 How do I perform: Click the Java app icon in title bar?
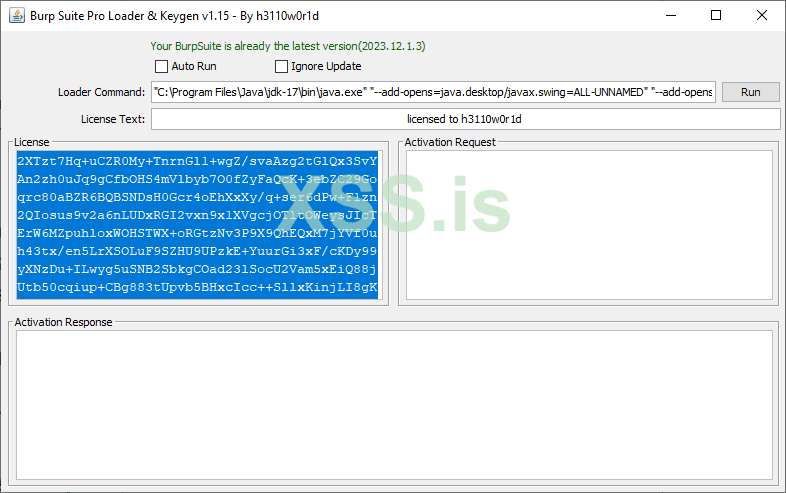pyautogui.click(x=17, y=16)
